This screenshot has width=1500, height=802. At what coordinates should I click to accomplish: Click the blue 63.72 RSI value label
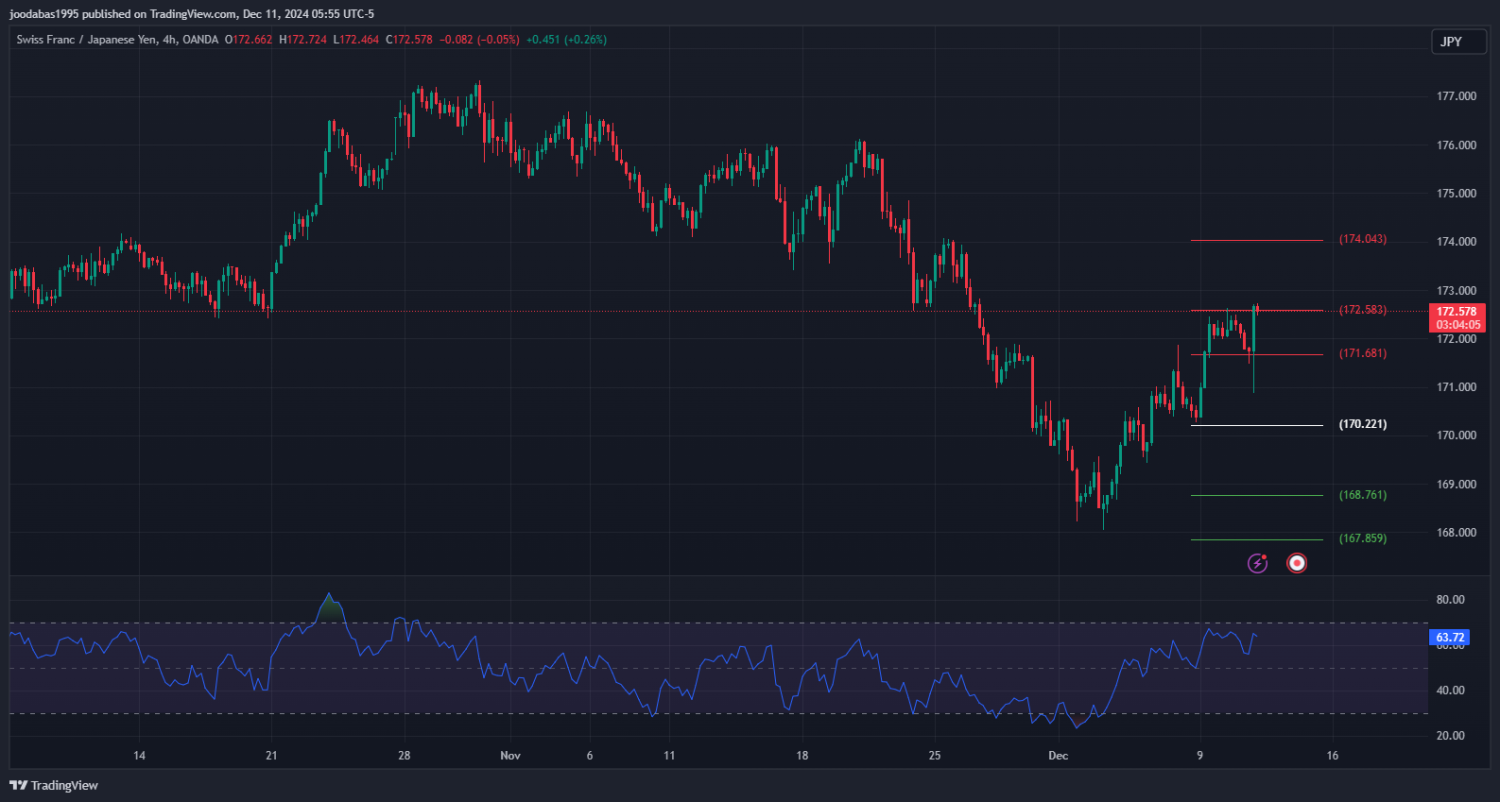[x=1449, y=637]
